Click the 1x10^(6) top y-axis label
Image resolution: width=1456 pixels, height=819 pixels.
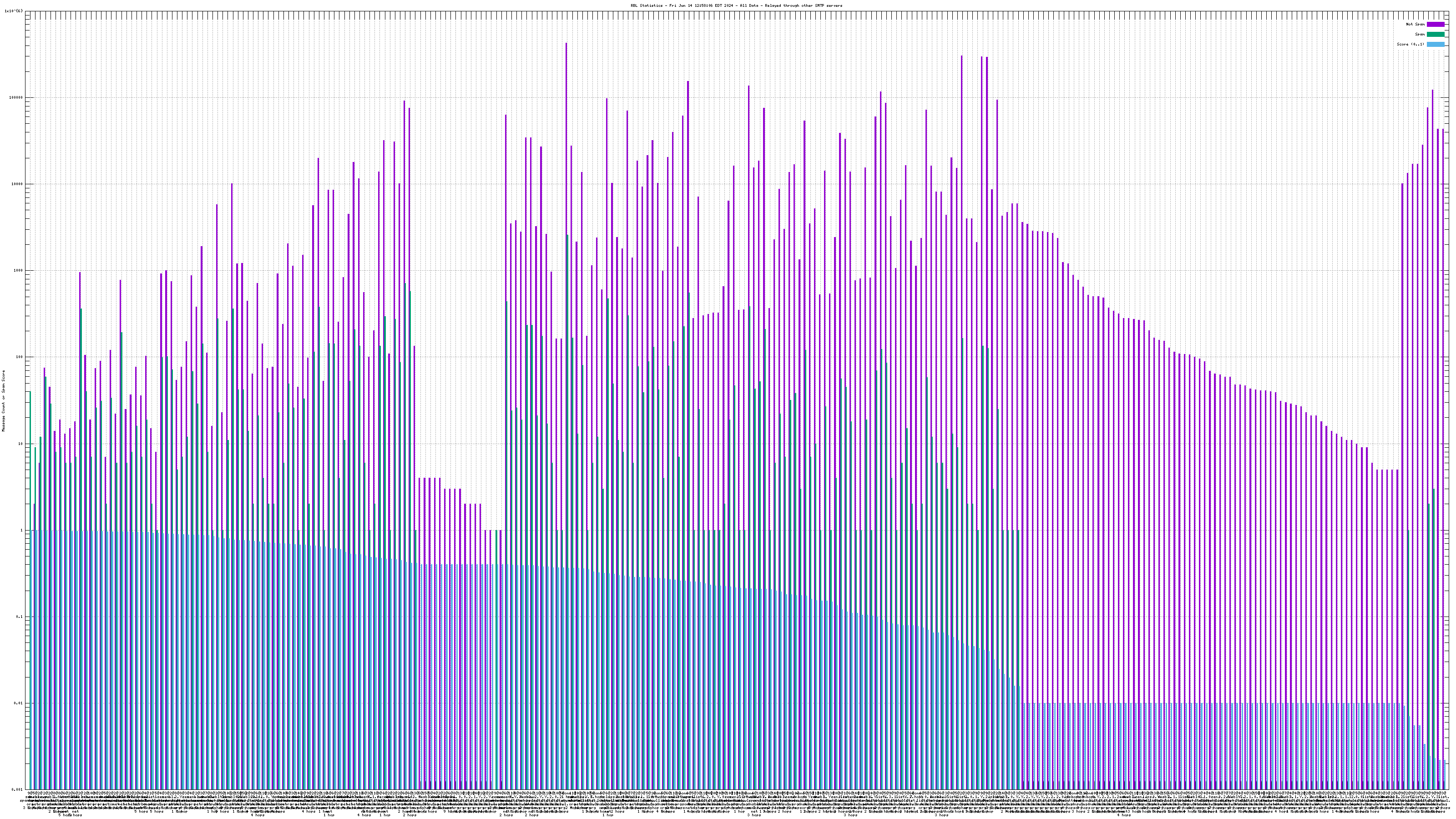click(14, 11)
